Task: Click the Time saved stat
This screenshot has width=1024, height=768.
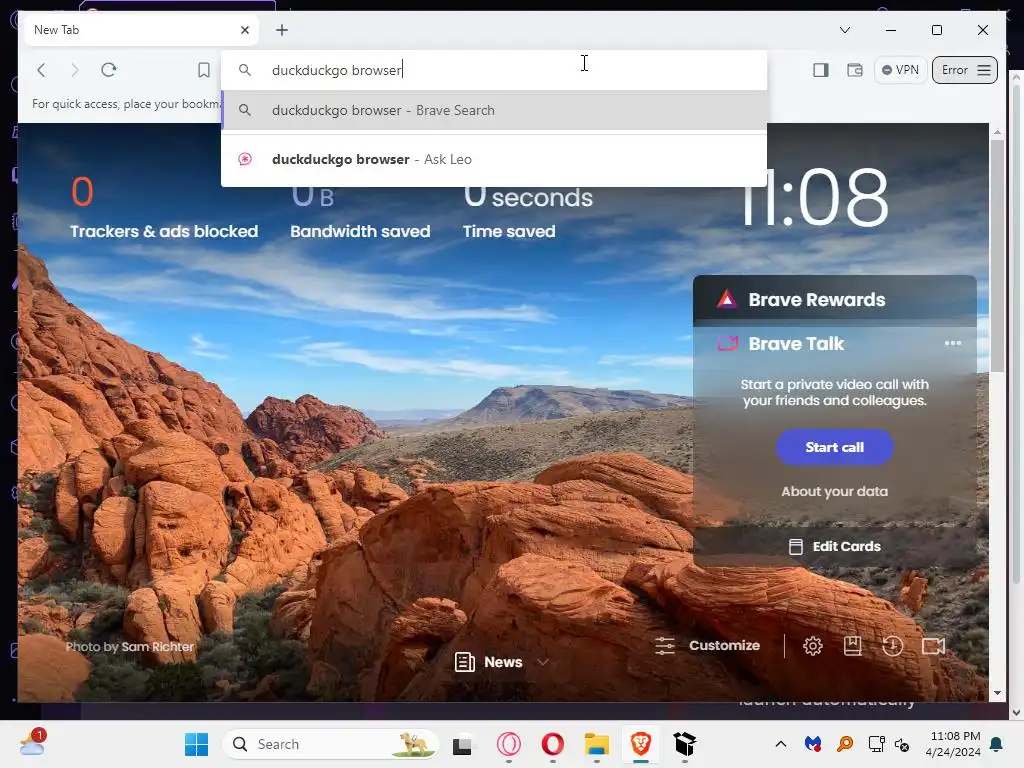Action: [x=528, y=212]
